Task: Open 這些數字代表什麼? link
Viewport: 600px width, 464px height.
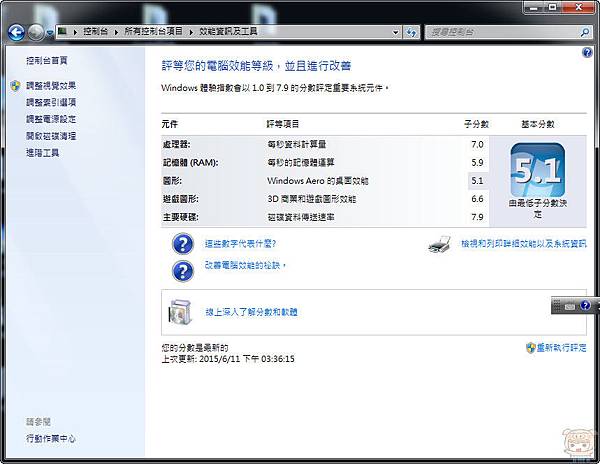Action: (240, 244)
